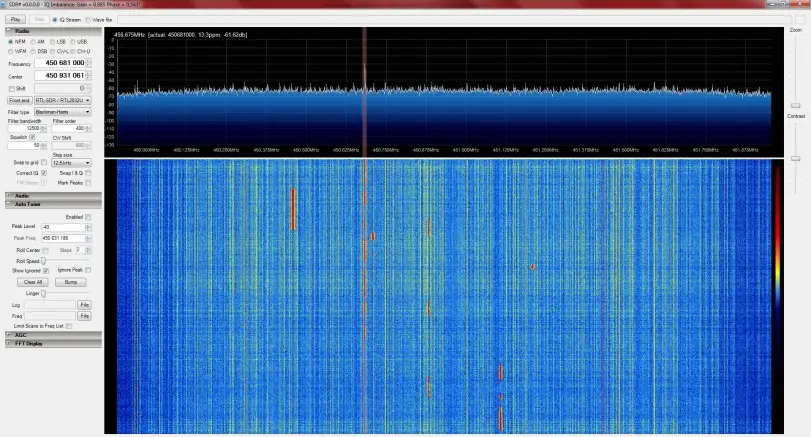Image resolution: width=811 pixels, height=437 pixels.
Task: Choose the WFM demodulation mode
Action: tap(11, 50)
